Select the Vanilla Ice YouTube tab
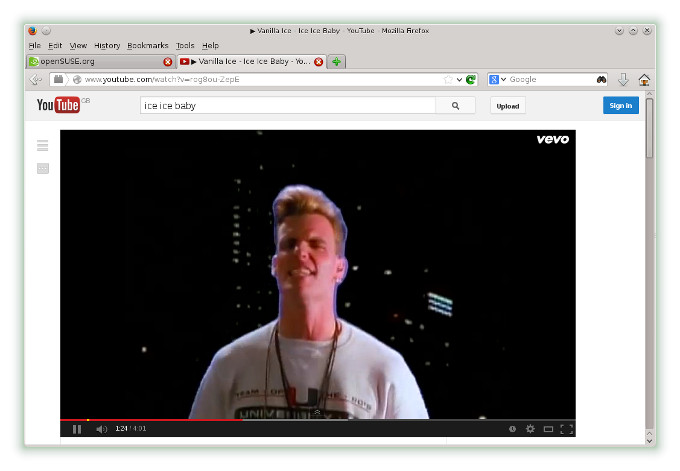This screenshot has height=471, width=680. coord(252,62)
